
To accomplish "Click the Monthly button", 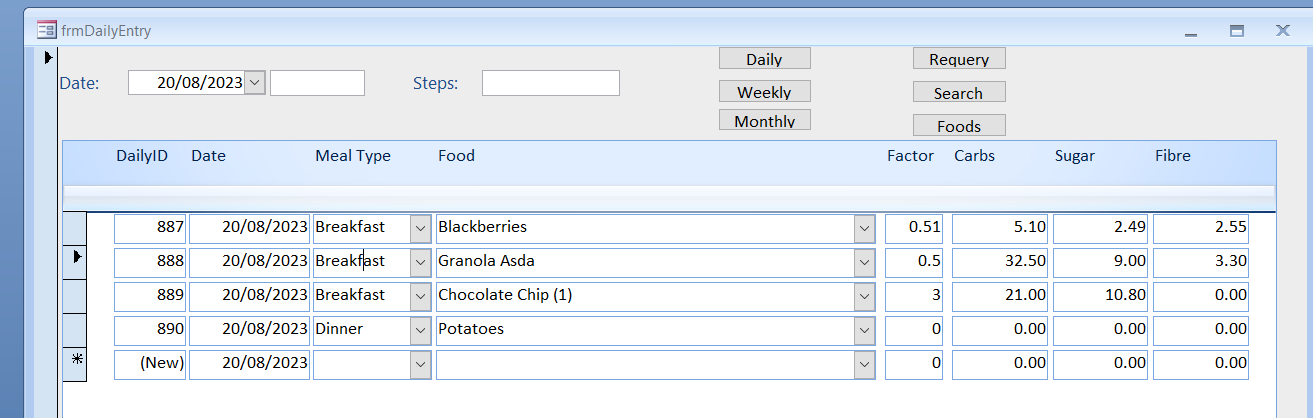I will click(x=764, y=121).
